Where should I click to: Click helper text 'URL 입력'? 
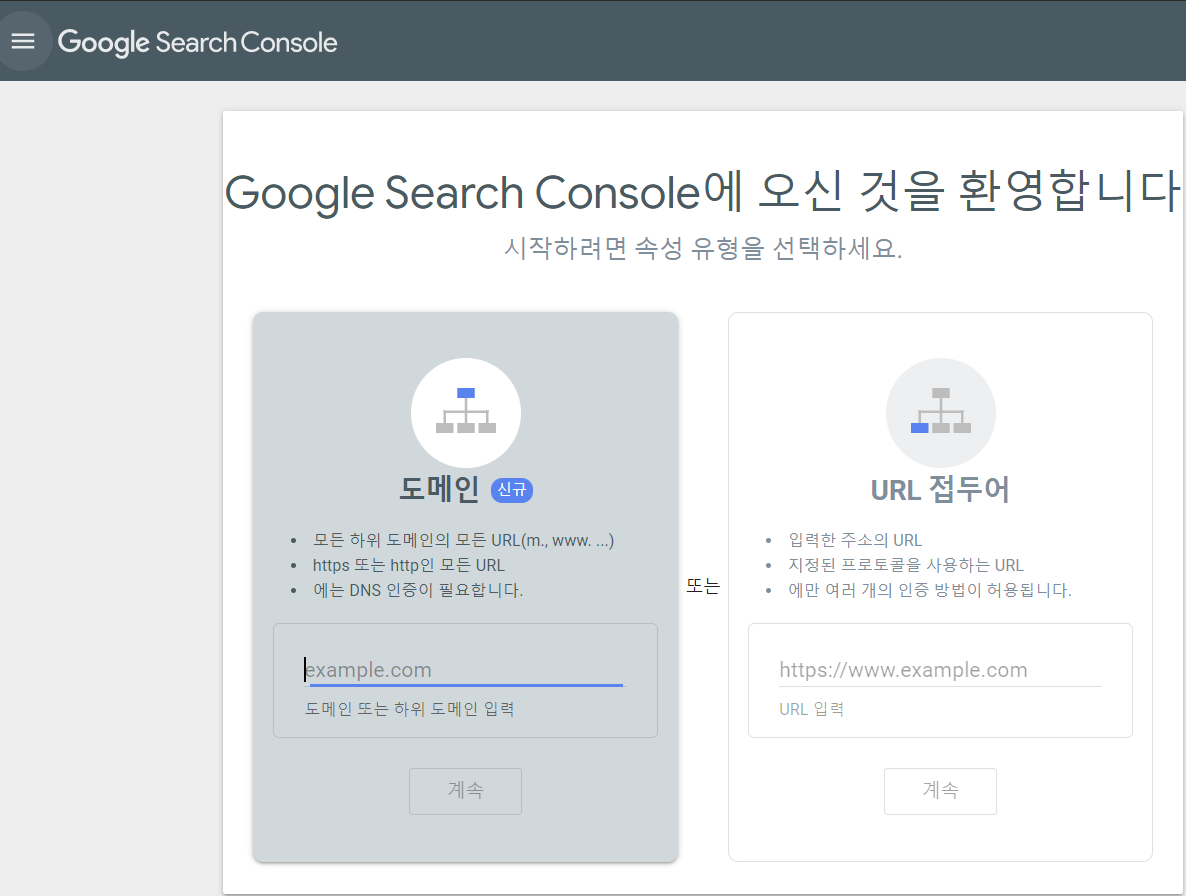[x=812, y=709]
